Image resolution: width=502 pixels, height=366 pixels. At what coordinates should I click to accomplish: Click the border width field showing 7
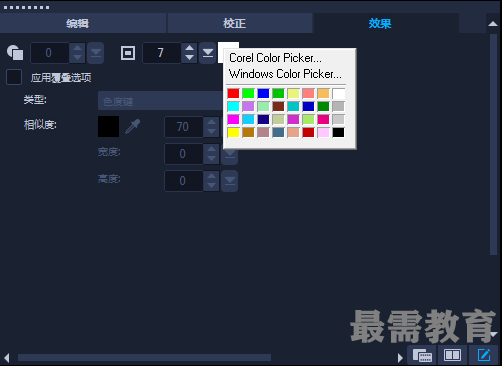click(x=162, y=53)
